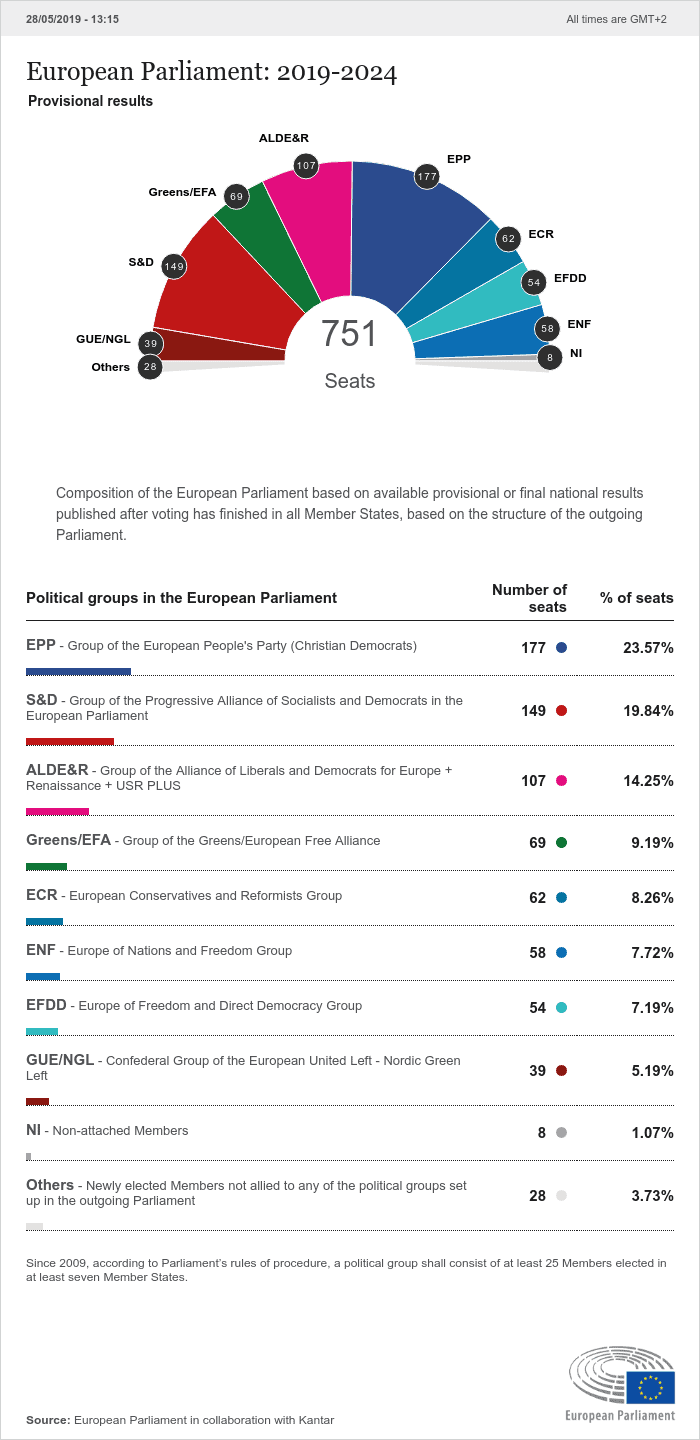Viewport: 700px width, 1440px height.
Task: Click the S&D 149 seat badge
Action: pos(174,267)
